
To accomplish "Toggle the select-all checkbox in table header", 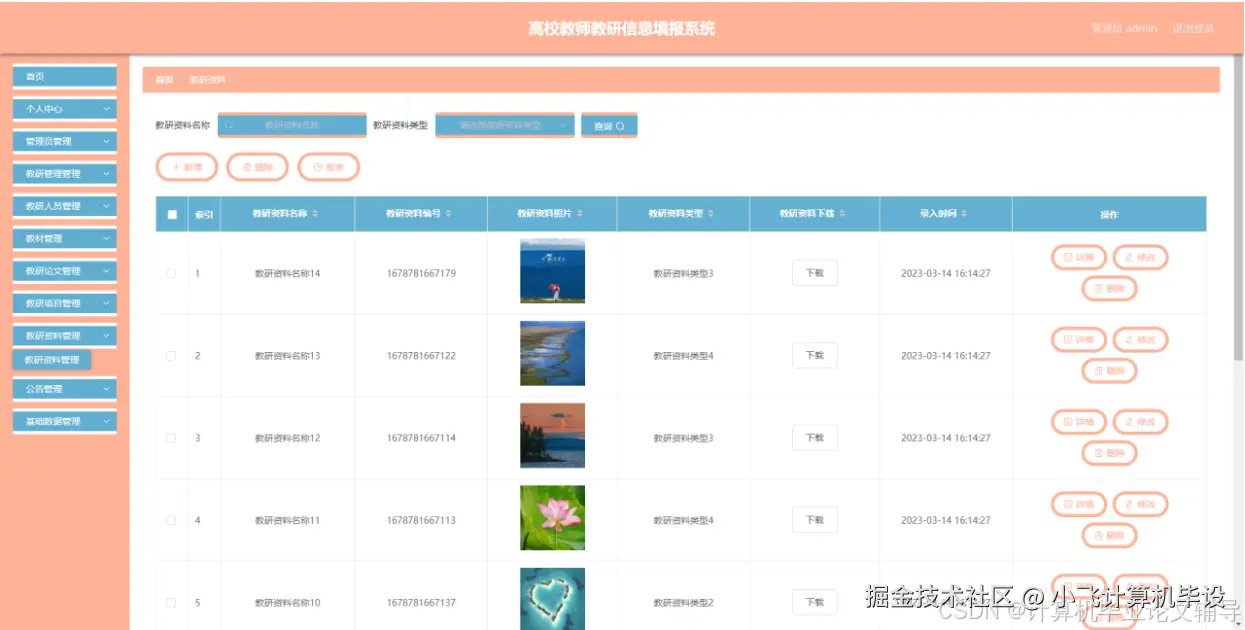I will [170, 213].
